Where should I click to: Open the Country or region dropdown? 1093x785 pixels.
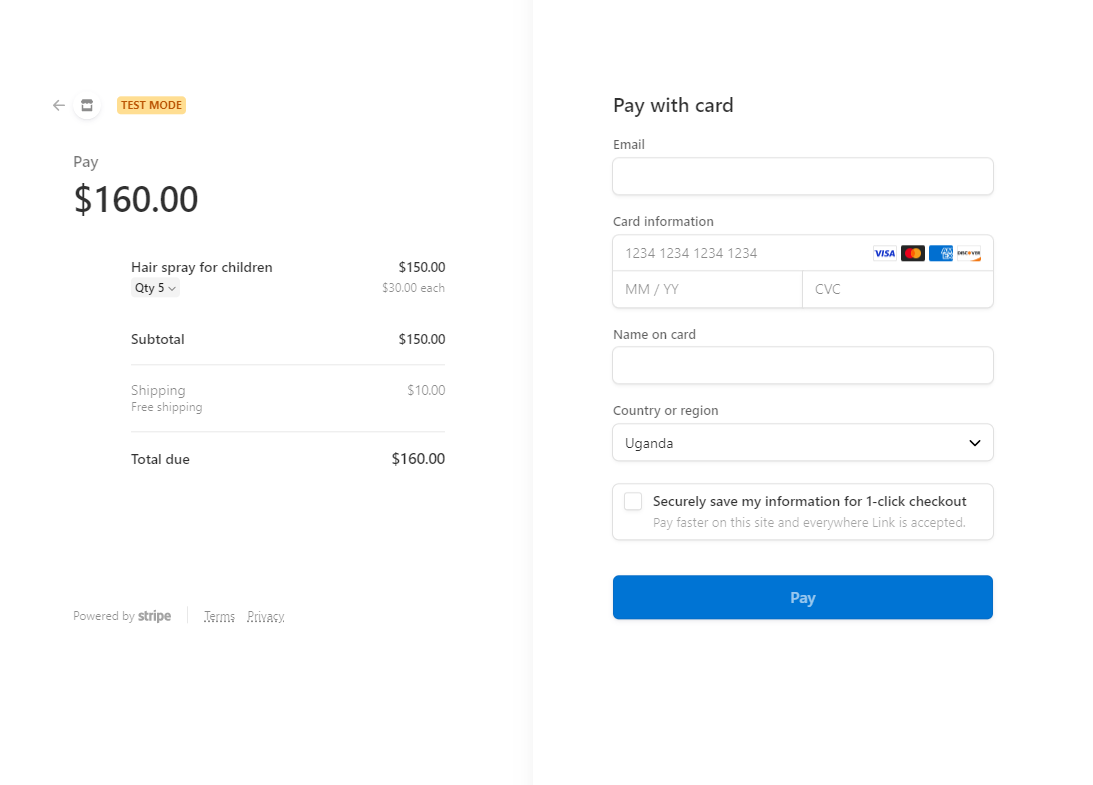tap(802, 442)
